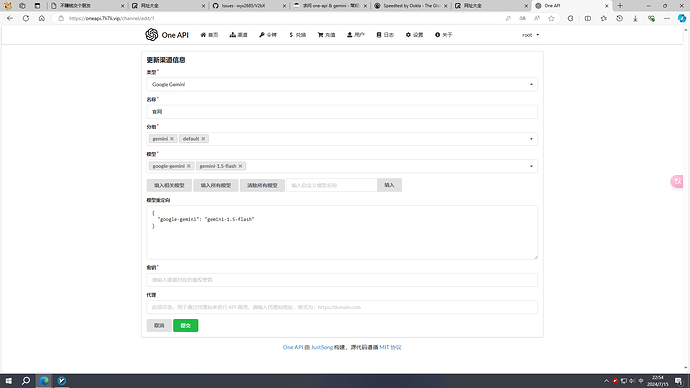
Task: Remove the gemini group tag
Action: (x=172, y=139)
